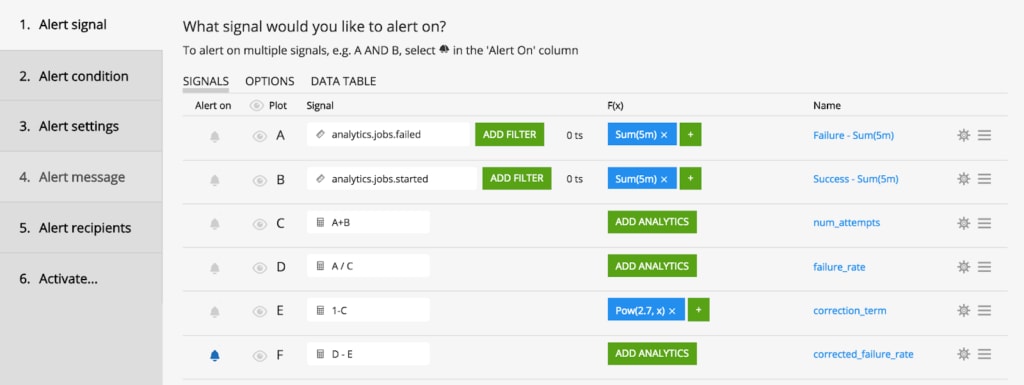
Task: Open gear settings for signal A row
Action: pos(963,135)
